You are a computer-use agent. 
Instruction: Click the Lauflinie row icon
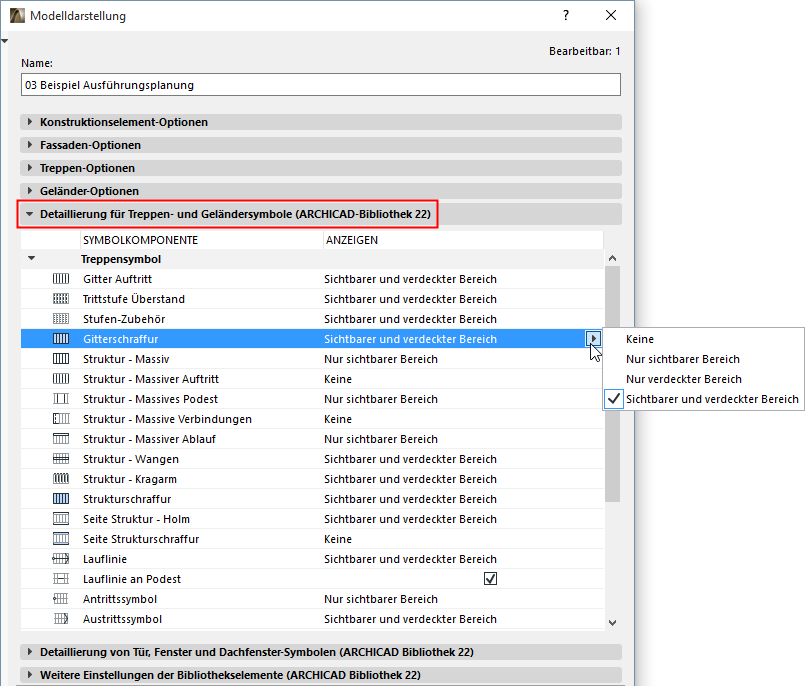pos(61,559)
